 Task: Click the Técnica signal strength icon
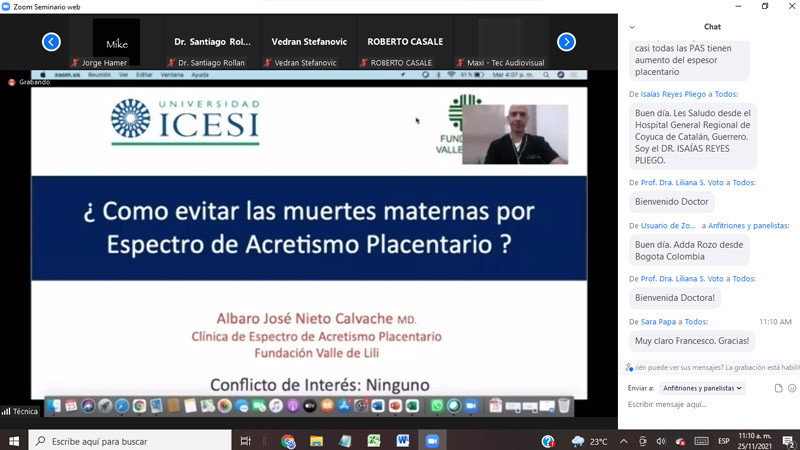click(x=6, y=411)
